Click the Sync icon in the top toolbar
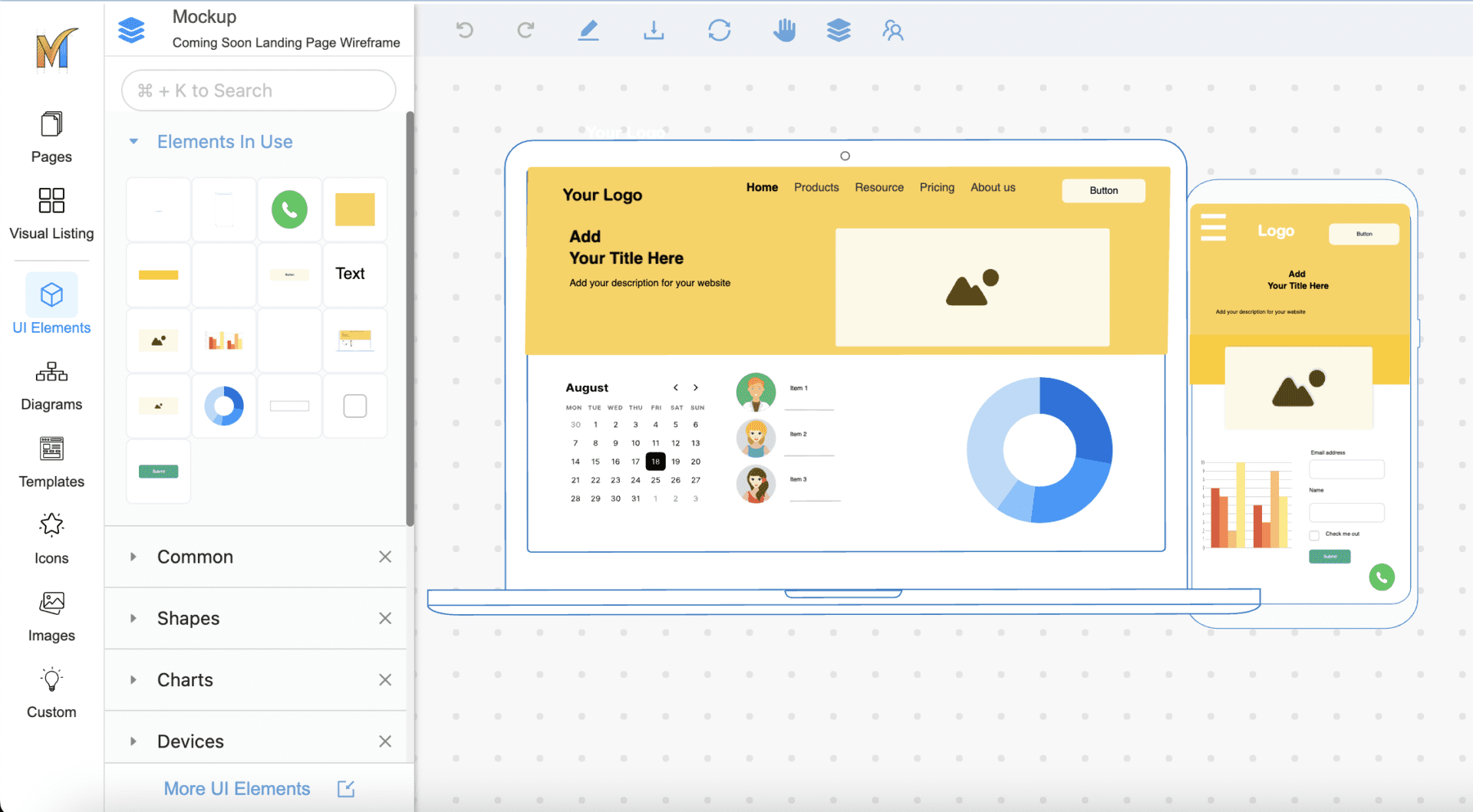The height and width of the screenshot is (812, 1473). tap(719, 31)
